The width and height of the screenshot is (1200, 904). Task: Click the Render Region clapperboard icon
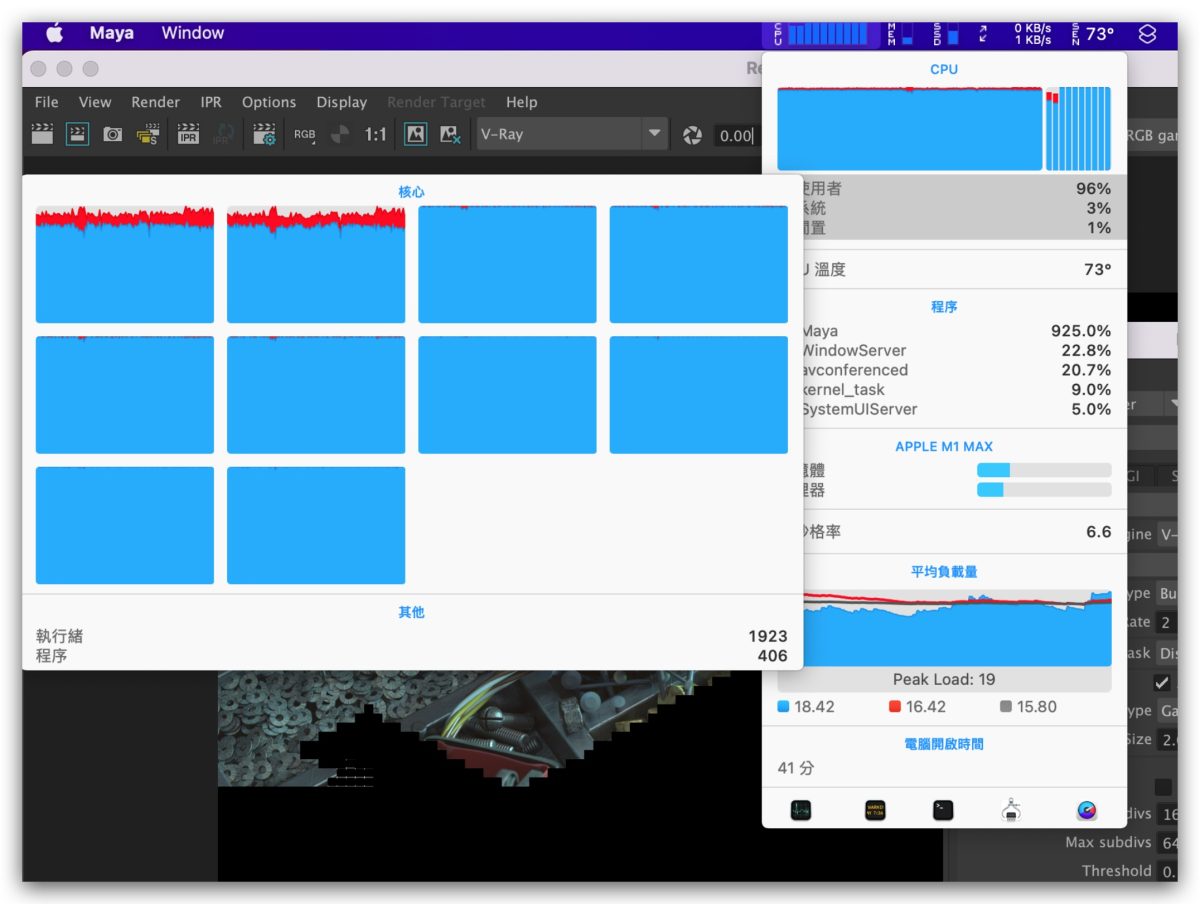pyautogui.click(x=77, y=134)
